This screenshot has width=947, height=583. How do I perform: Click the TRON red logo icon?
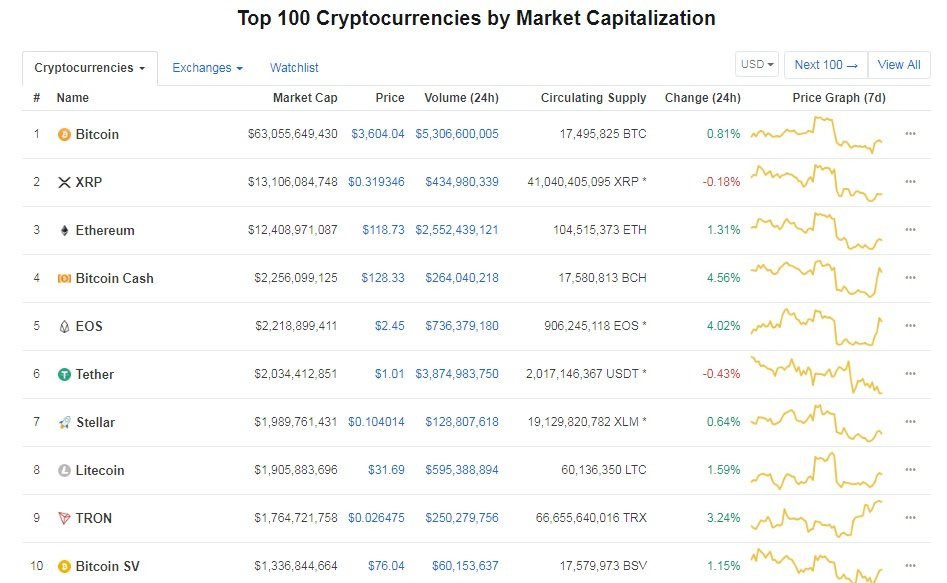(x=64, y=518)
